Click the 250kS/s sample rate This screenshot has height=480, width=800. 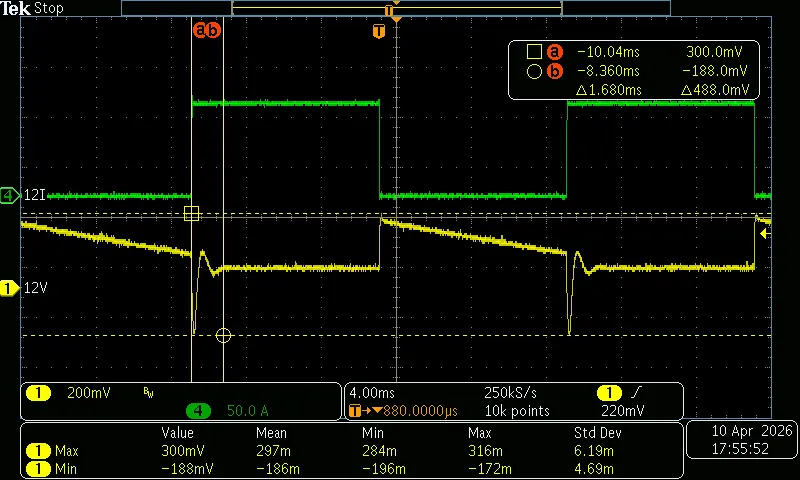(510, 393)
